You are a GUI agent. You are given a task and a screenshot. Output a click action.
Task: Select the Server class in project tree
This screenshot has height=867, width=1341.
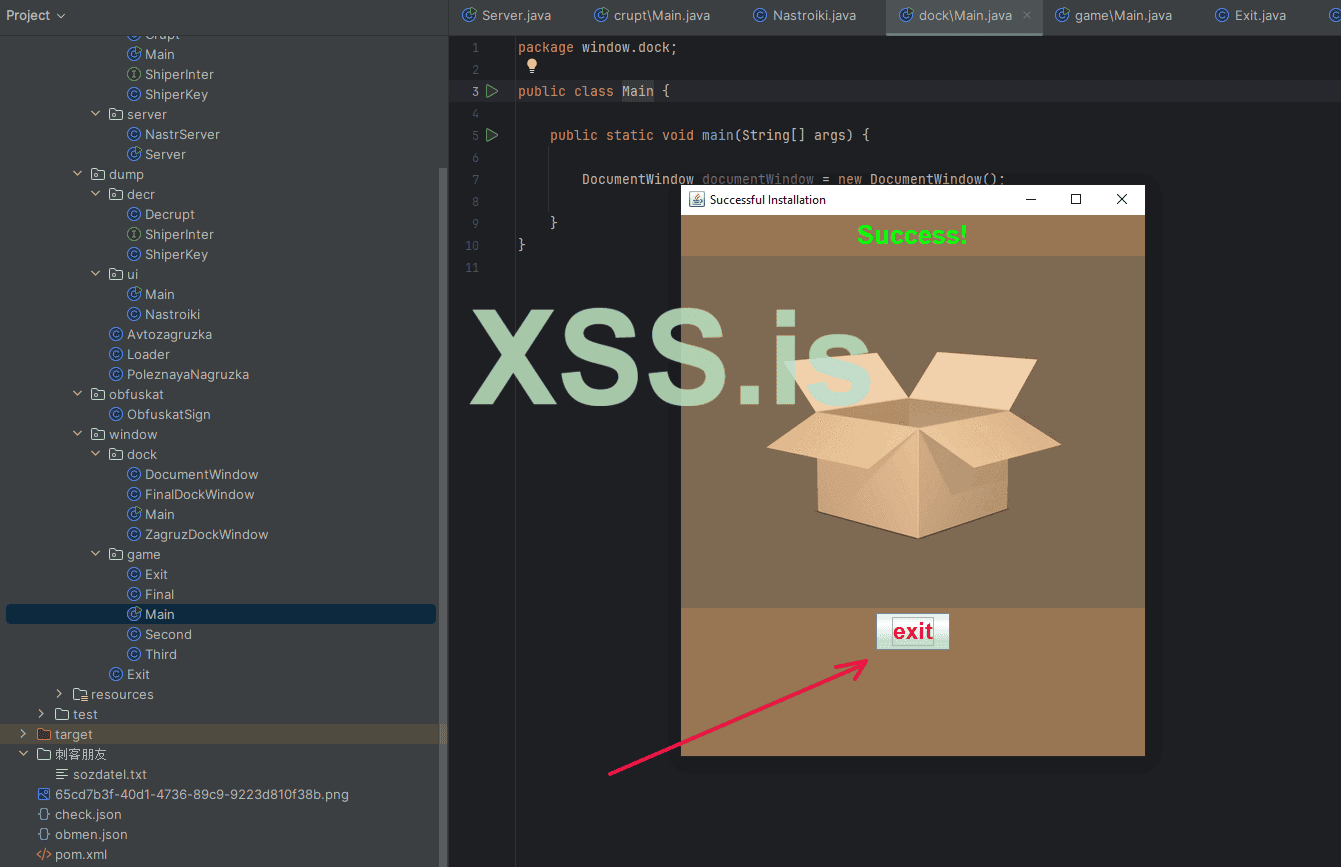165,154
